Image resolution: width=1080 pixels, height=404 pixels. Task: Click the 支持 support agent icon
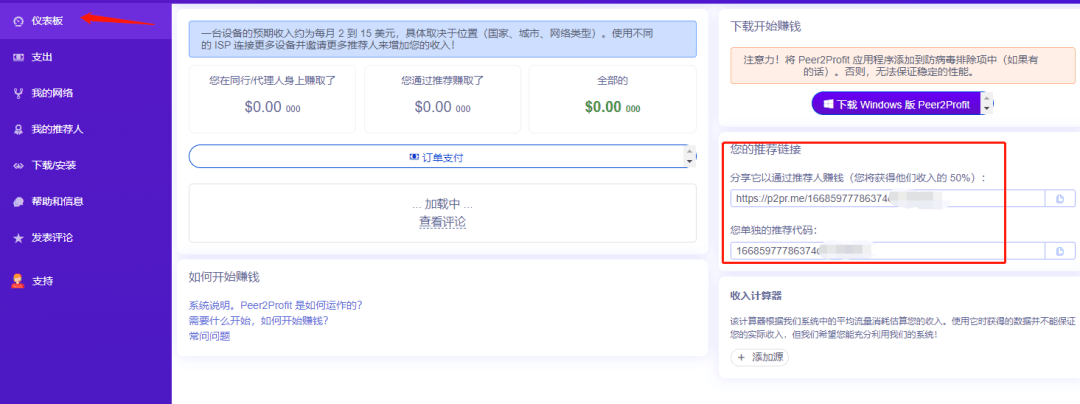[x=18, y=280]
